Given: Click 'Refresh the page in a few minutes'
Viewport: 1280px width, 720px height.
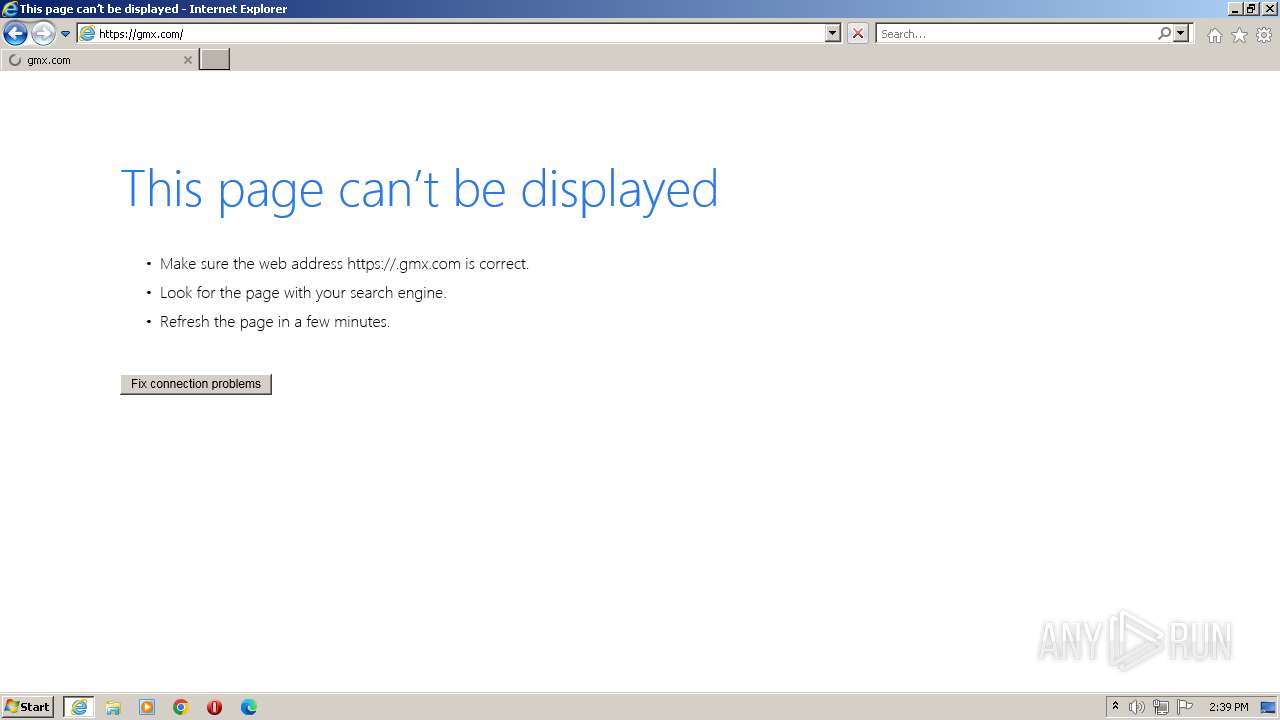Looking at the screenshot, I should (275, 322).
